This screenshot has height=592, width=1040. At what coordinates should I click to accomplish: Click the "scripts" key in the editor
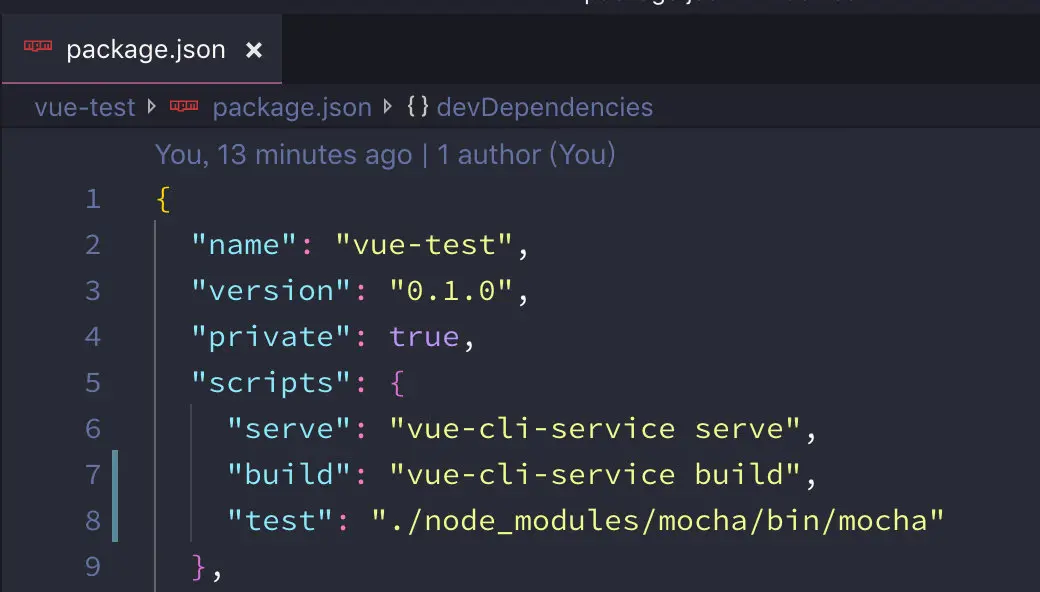(263, 383)
